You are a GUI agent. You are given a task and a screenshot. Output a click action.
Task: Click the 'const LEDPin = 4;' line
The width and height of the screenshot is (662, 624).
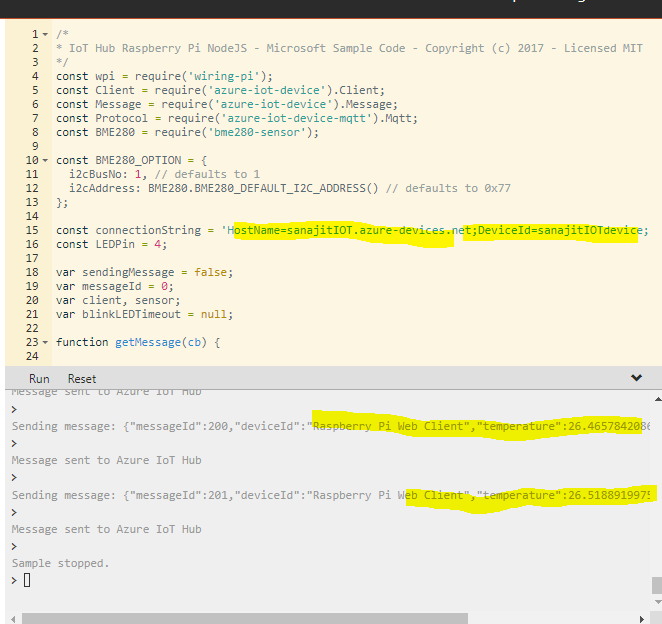click(x=111, y=244)
